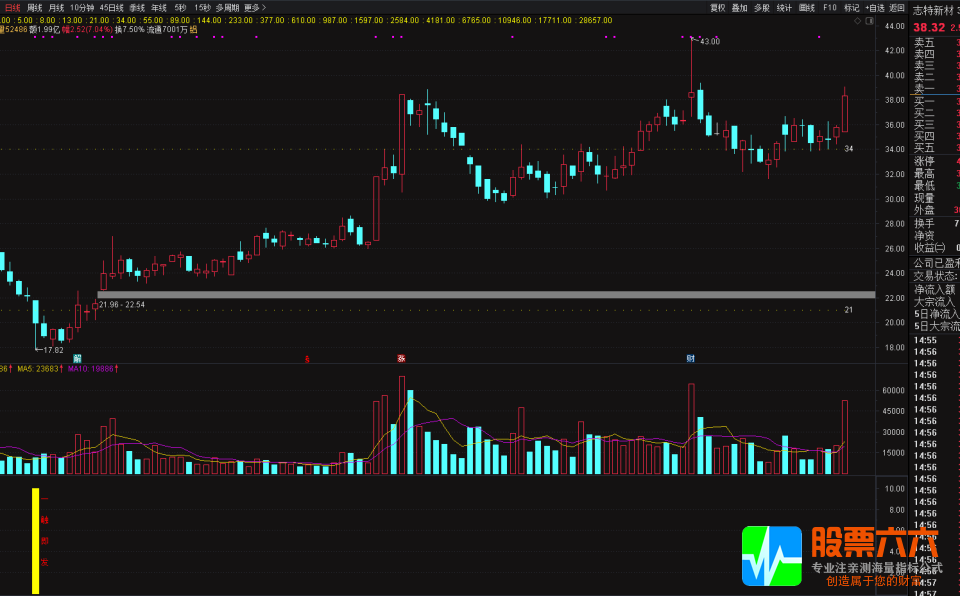Toggle 叠加 overlay mode
Image resolution: width=960 pixels, height=596 pixels.
(x=739, y=7)
